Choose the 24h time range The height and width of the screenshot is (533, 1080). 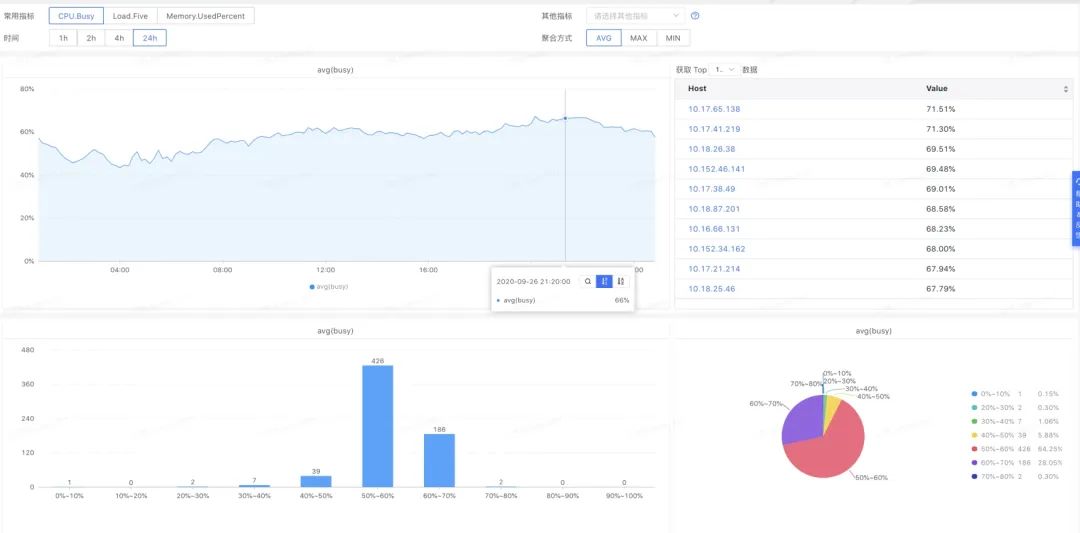click(150, 38)
